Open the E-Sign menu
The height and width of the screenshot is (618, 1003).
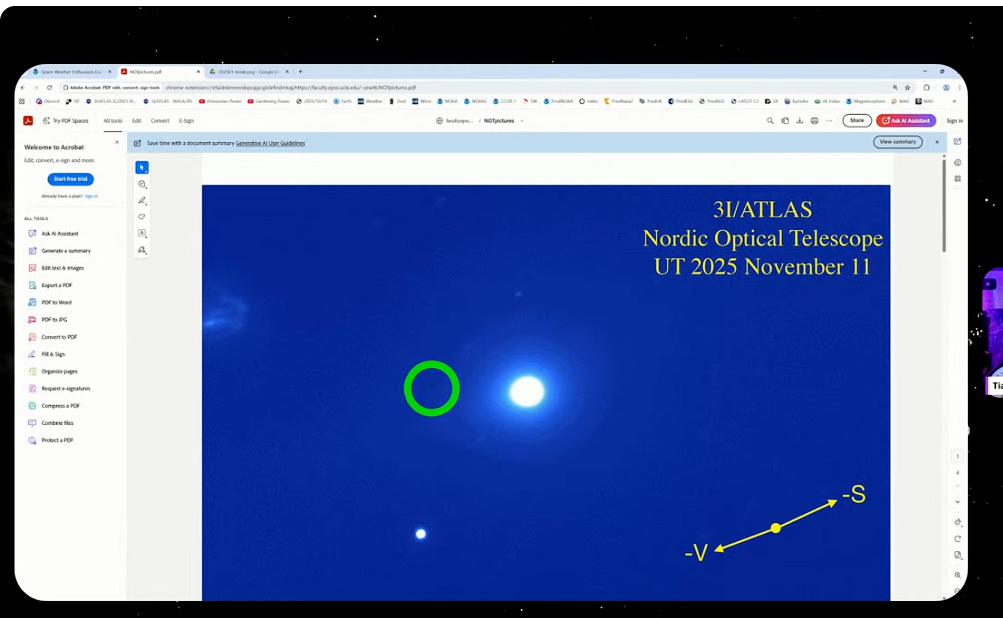[x=186, y=120]
